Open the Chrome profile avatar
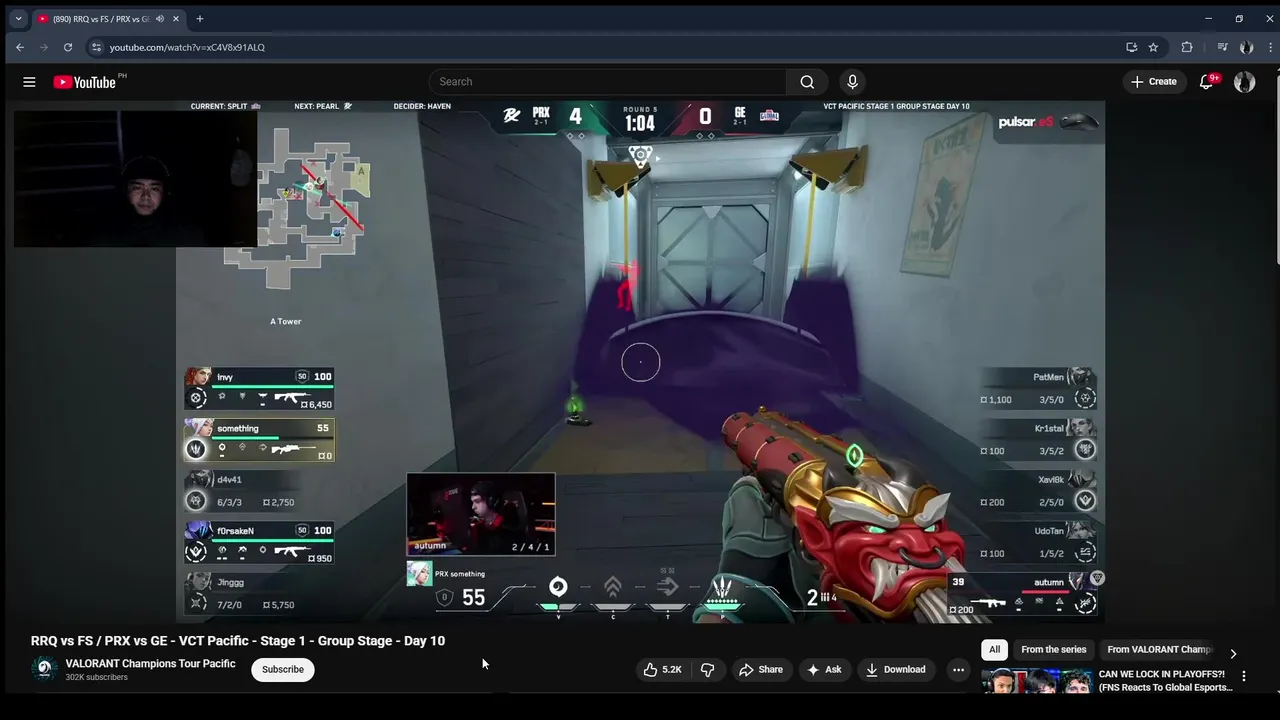 [x=1246, y=47]
